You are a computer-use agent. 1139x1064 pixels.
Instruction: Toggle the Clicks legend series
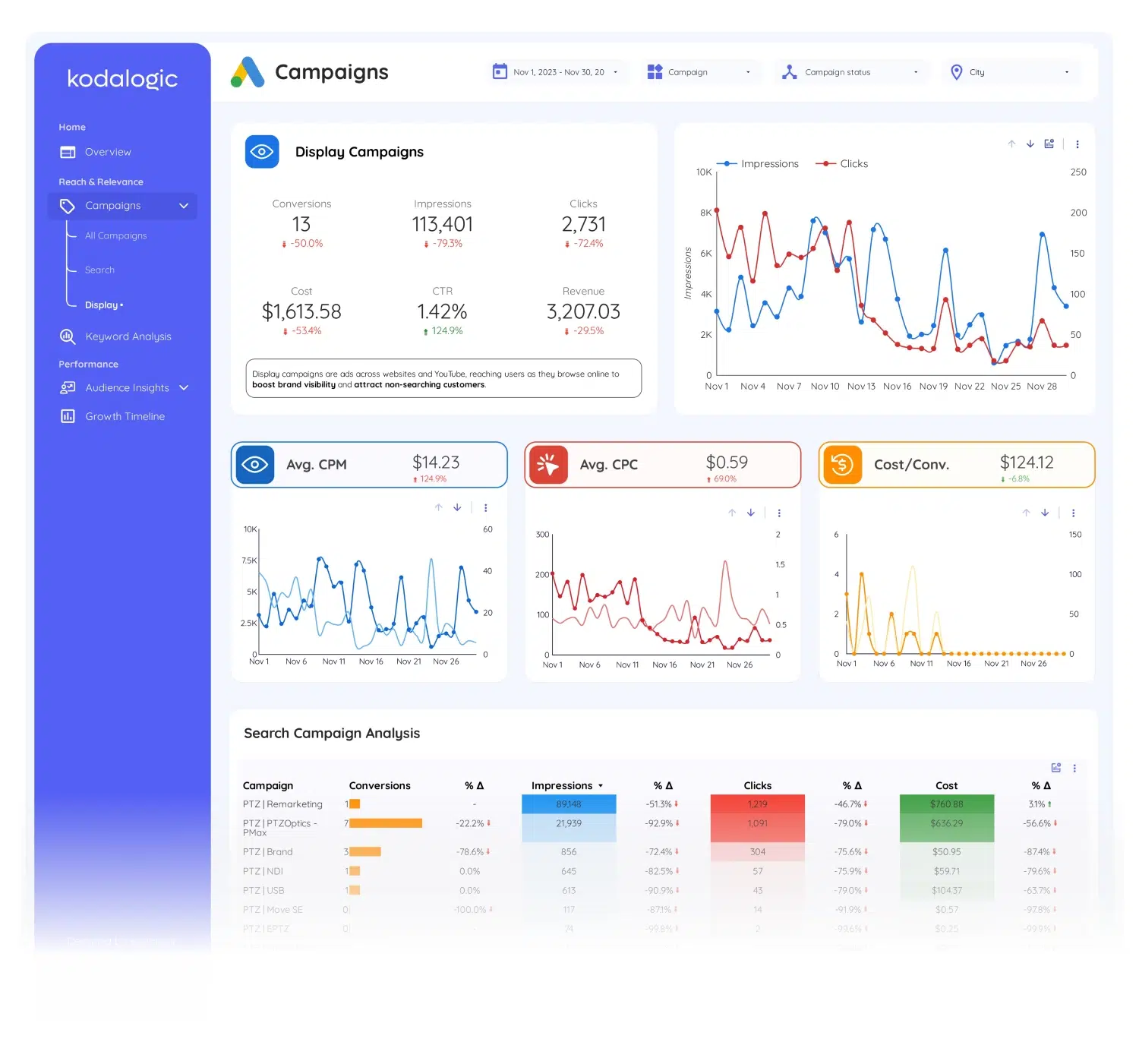[841, 163]
